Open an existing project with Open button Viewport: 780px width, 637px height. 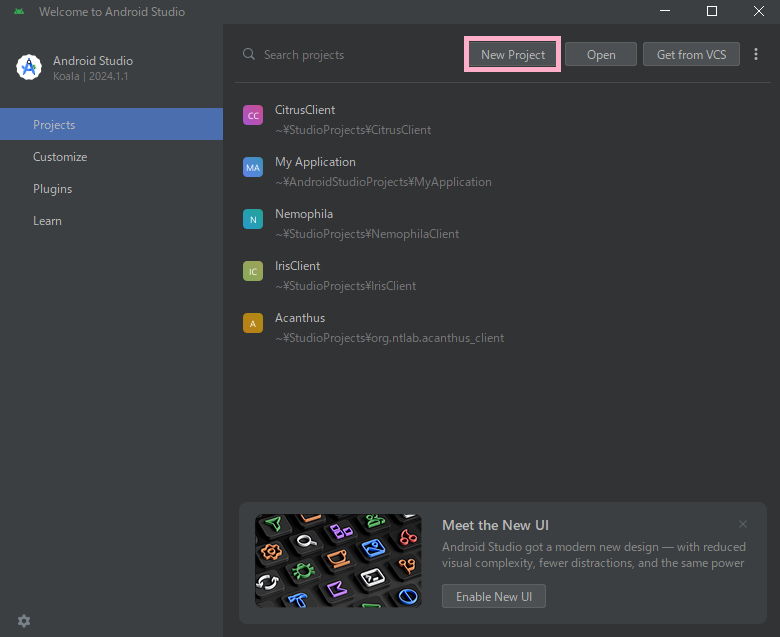pyautogui.click(x=601, y=55)
